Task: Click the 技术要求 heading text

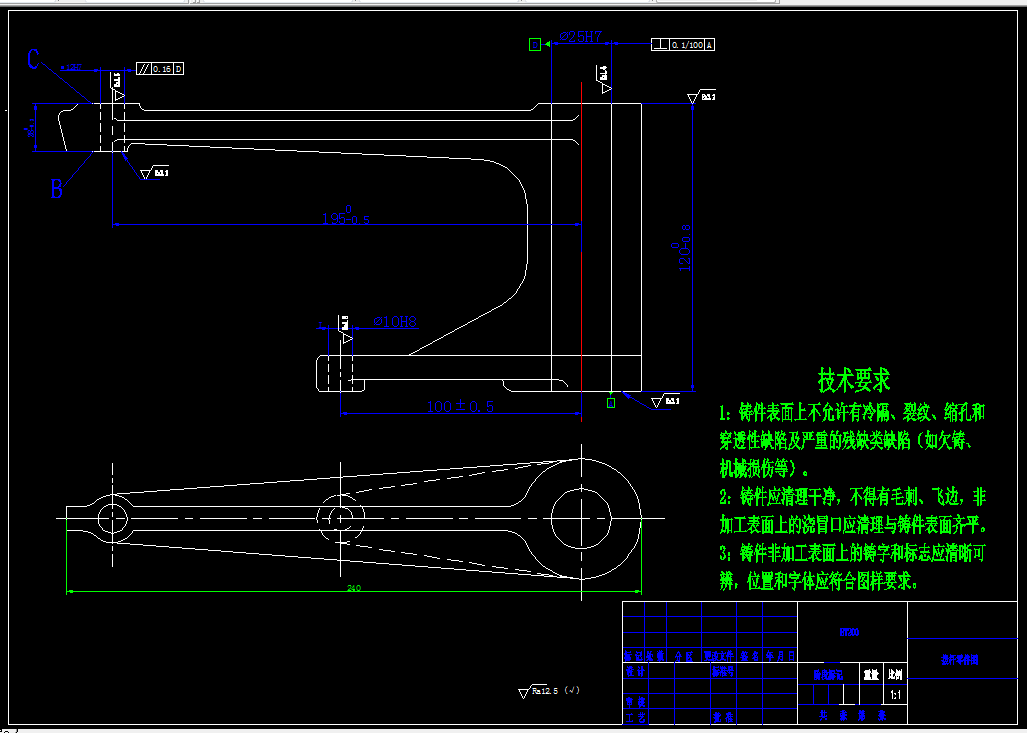Action: click(855, 380)
